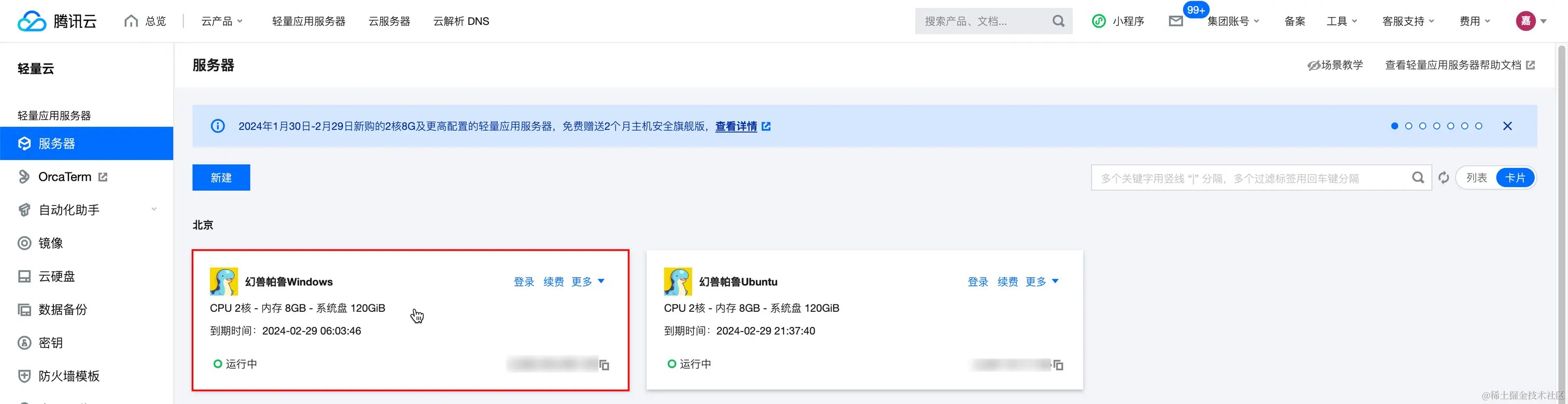Click the 云硬盘 sidebar icon
Screen dimensions: 1568x404
click(x=24, y=276)
